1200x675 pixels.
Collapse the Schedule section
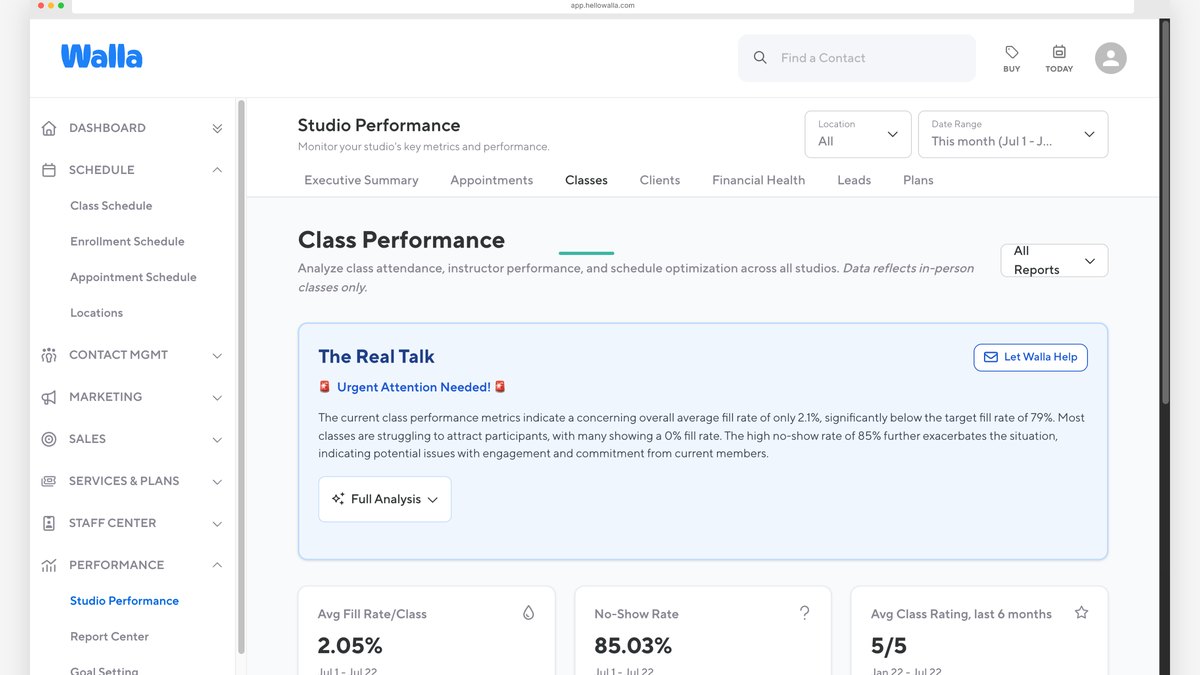point(217,170)
